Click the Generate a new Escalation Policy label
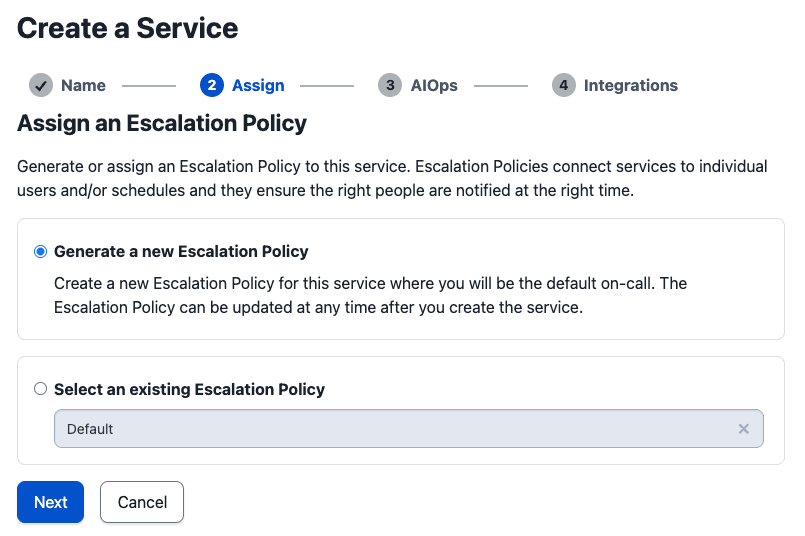Viewport: 805px width, 536px height. [x=181, y=251]
